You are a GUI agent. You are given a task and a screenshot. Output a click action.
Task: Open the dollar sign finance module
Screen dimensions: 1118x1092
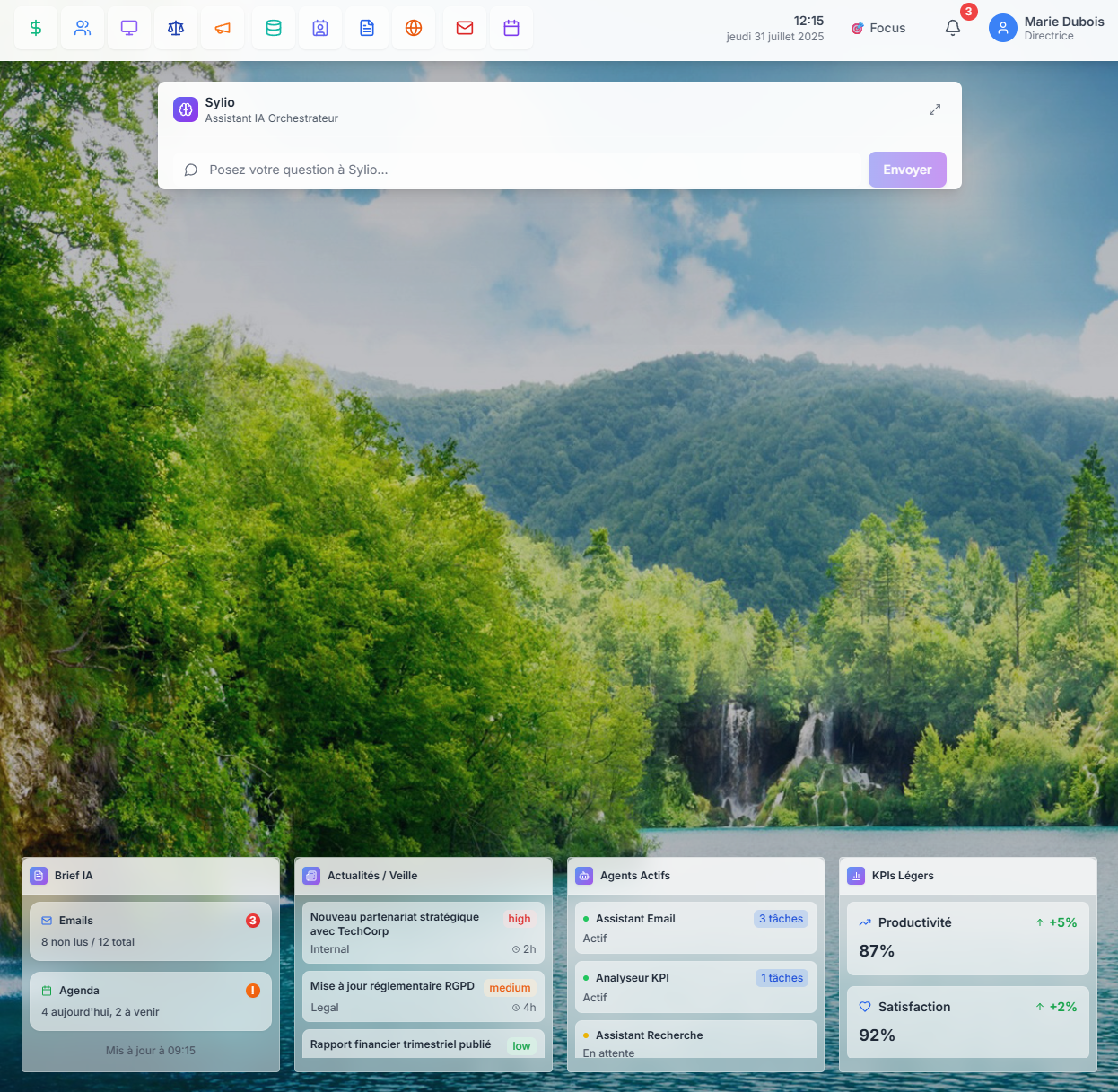coord(36,28)
